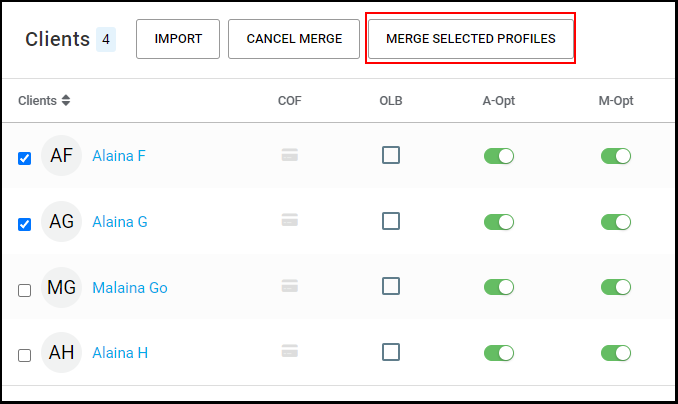This screenshot has height=404, width=678.
Task: Sort by the Clients column arrows
Action: (66, 100)
